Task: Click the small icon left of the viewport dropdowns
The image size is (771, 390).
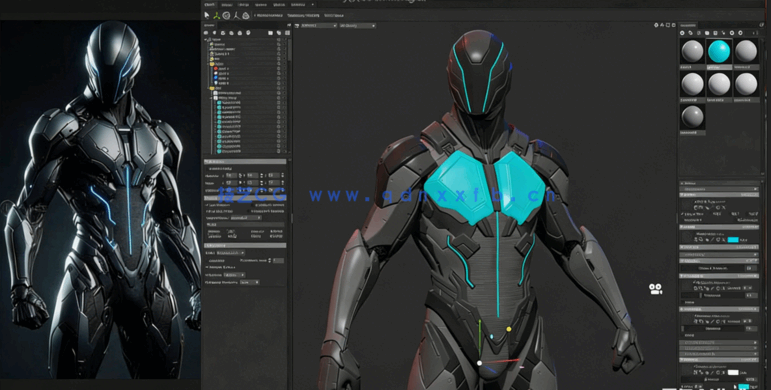Action: coord(297,25)
